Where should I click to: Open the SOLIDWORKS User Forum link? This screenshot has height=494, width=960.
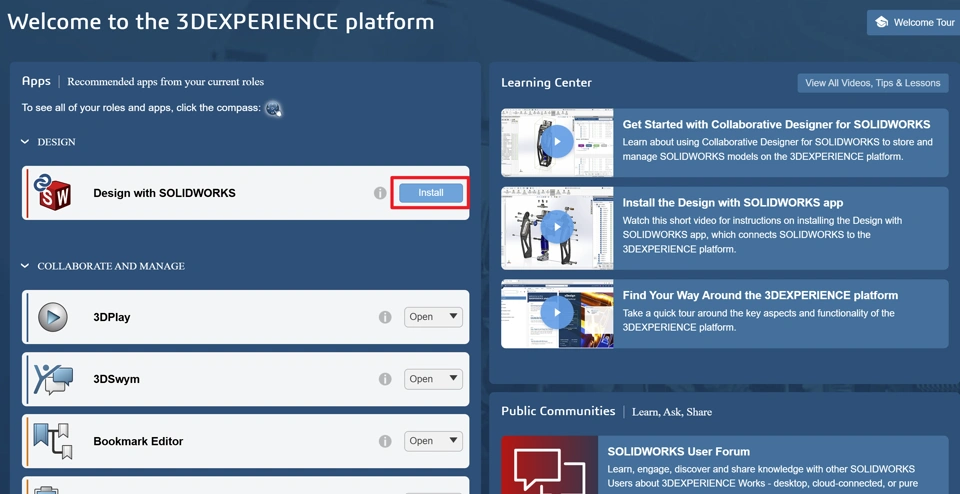[678, 452]
